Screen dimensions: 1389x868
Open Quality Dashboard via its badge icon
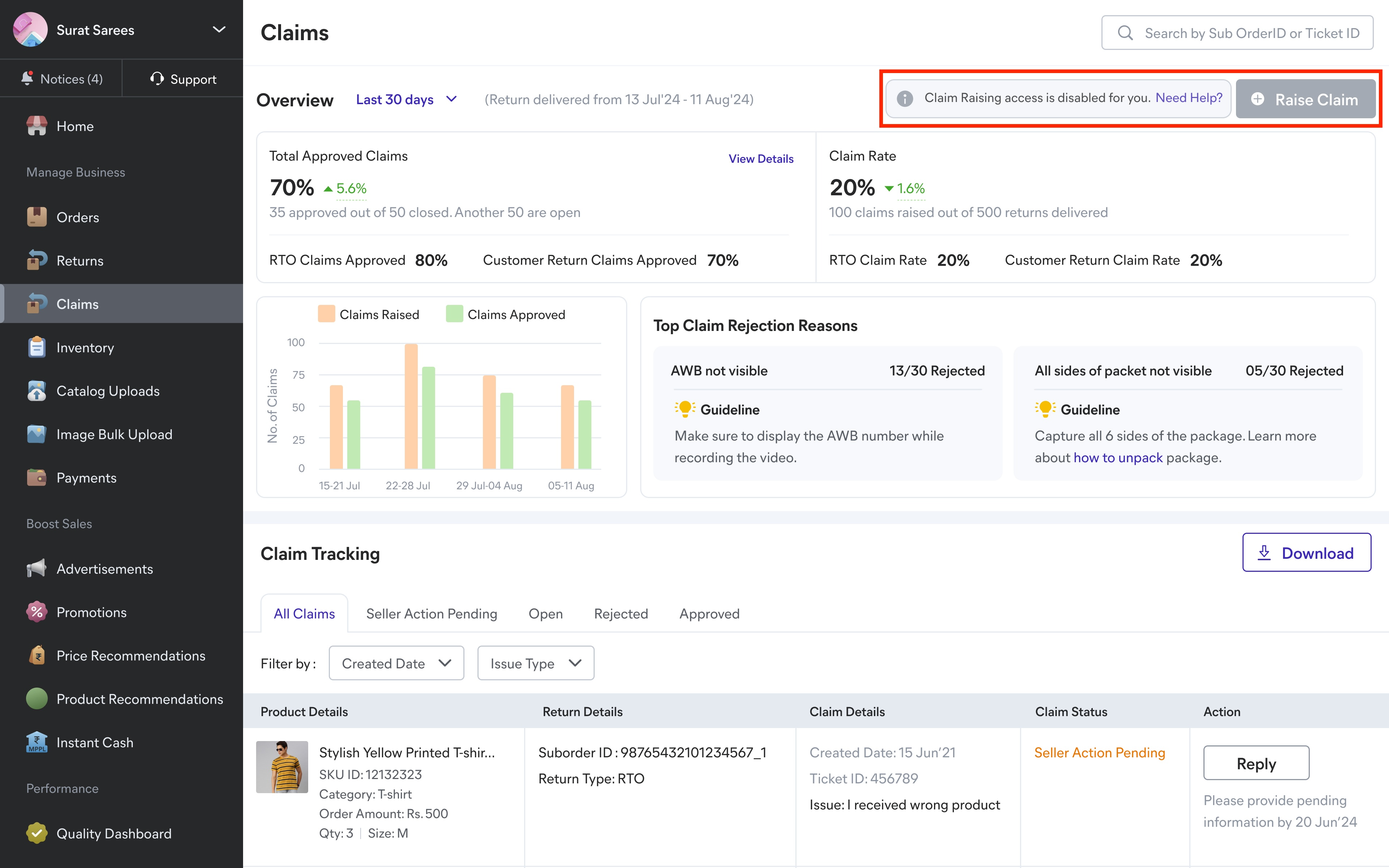[x=37, y=833]
